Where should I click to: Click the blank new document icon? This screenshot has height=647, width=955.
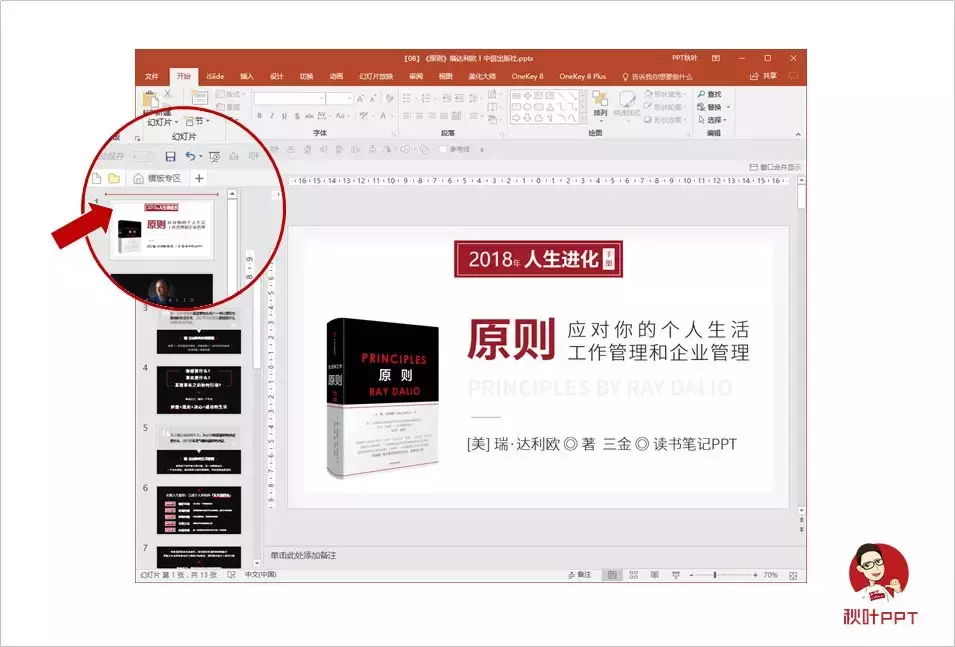click(96, 178)
